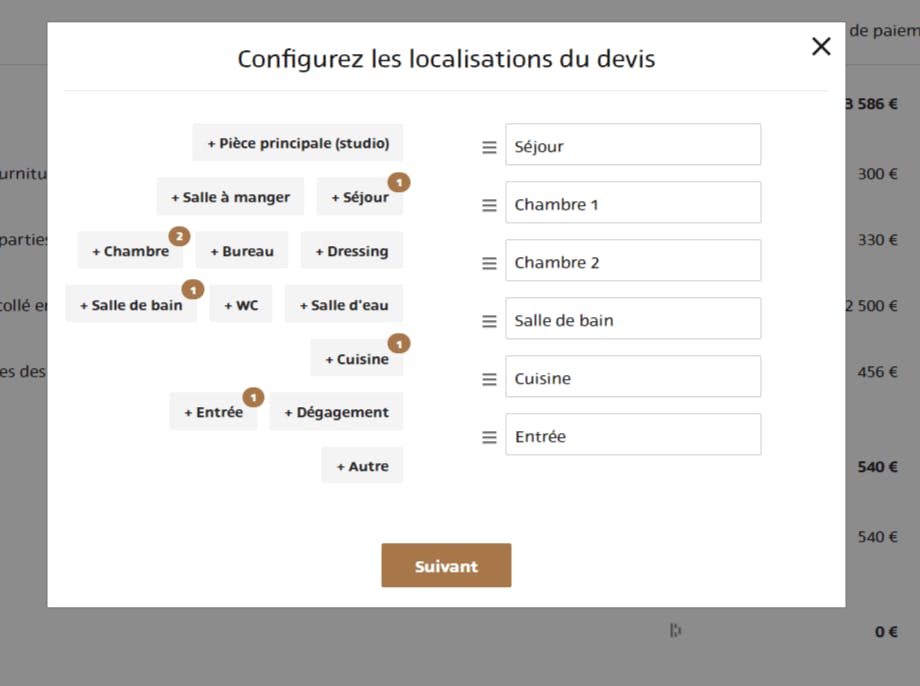Viewport: 920px width, 686px height.
Task: Add a Pièce principale (studio) room
Action: [298, 143]
